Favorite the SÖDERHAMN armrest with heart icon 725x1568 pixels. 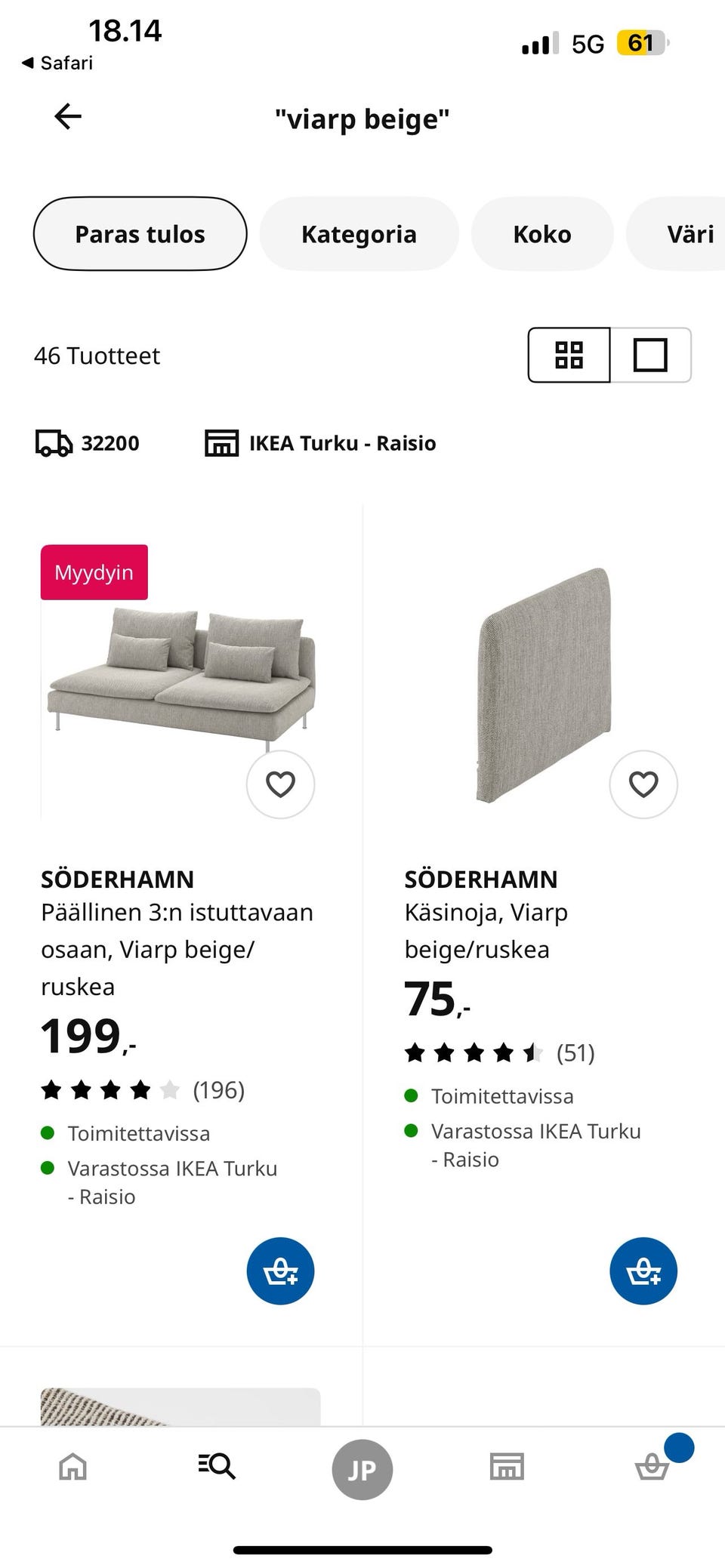(643, 784)
